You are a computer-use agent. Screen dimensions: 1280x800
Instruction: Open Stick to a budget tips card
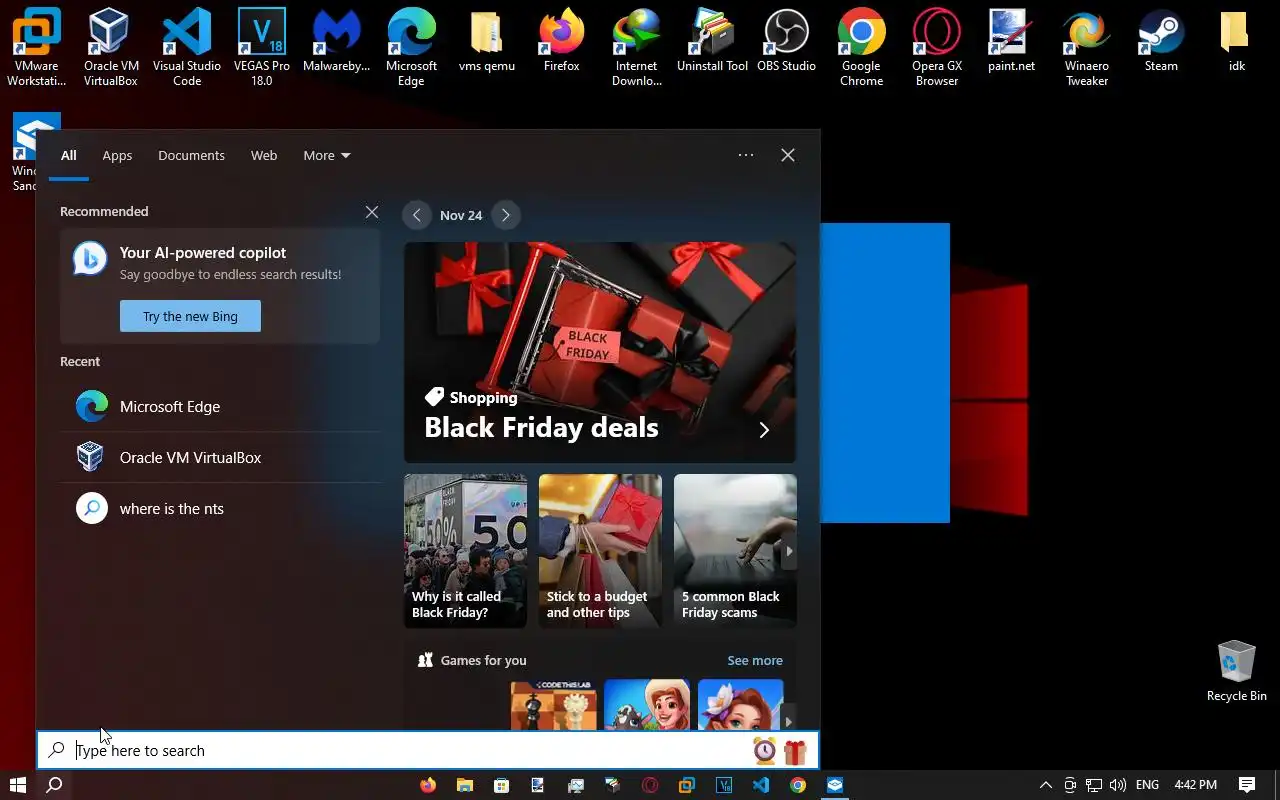[x=600, y=551]
